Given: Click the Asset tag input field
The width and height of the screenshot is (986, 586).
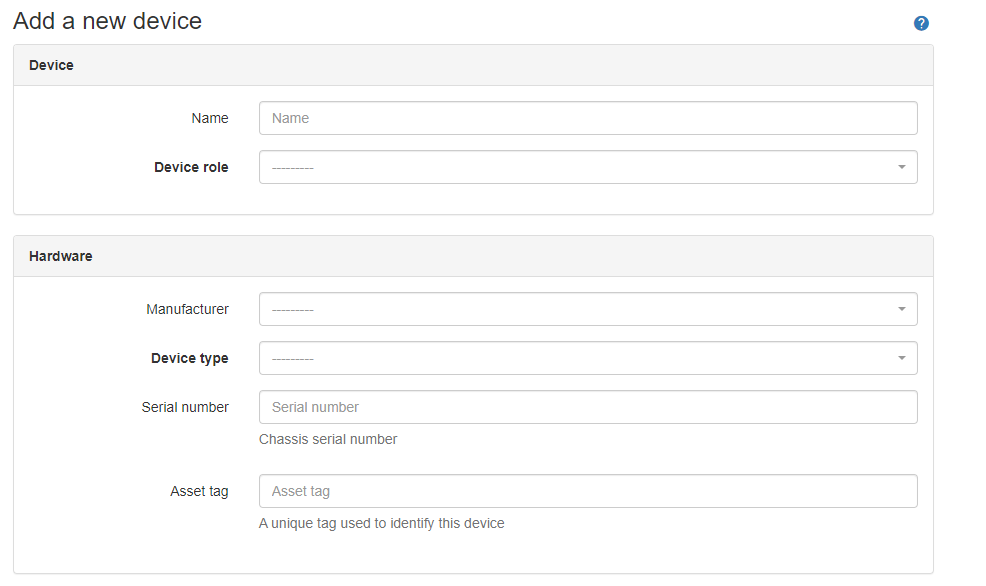Looking at the screenshot, I should (x=587, y=491).
